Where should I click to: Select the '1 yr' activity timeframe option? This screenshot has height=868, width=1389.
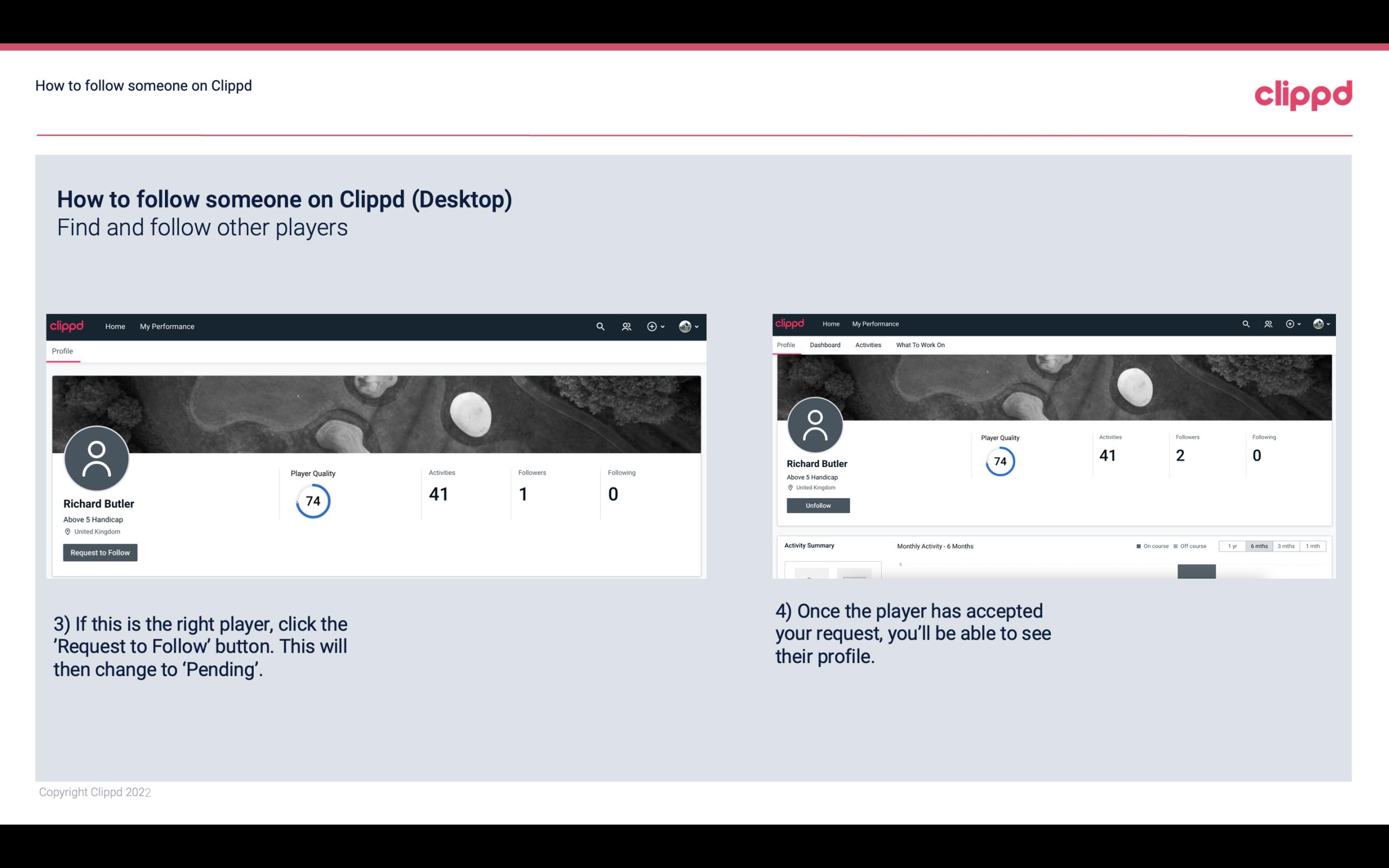coord(1233,546)
